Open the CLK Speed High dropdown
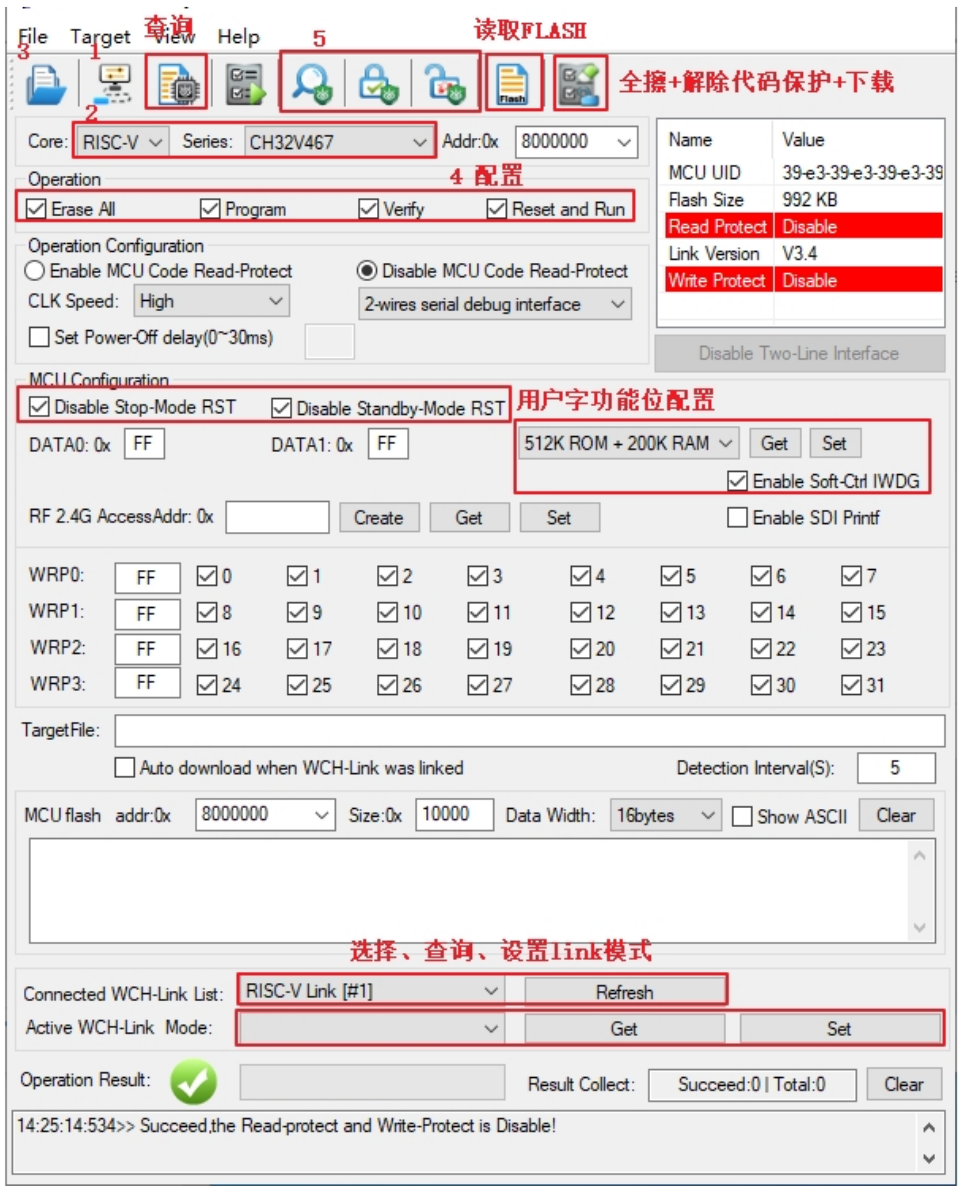 211,301
